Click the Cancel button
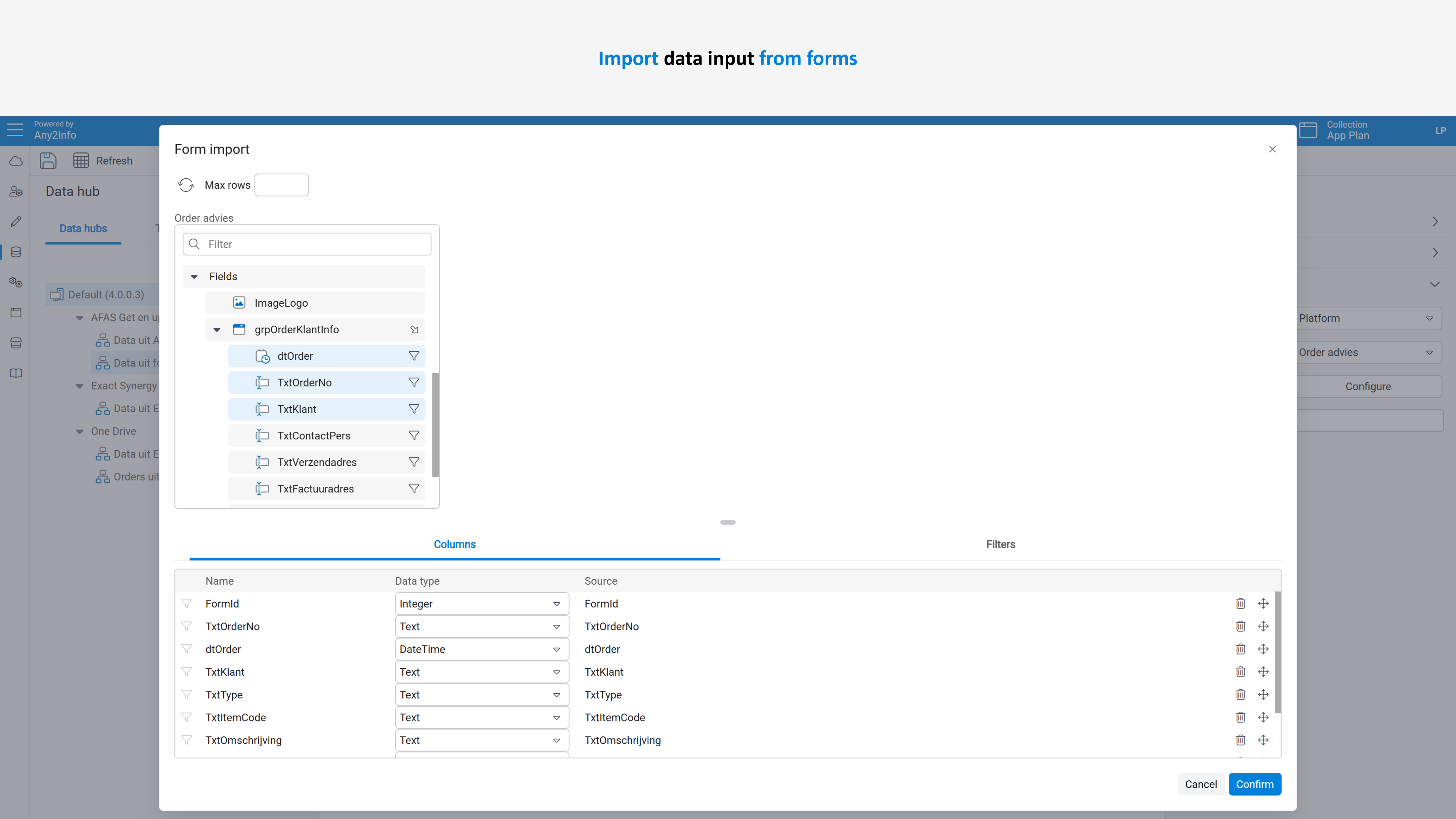This screenshot has width=1456, height=819. 1201,784
